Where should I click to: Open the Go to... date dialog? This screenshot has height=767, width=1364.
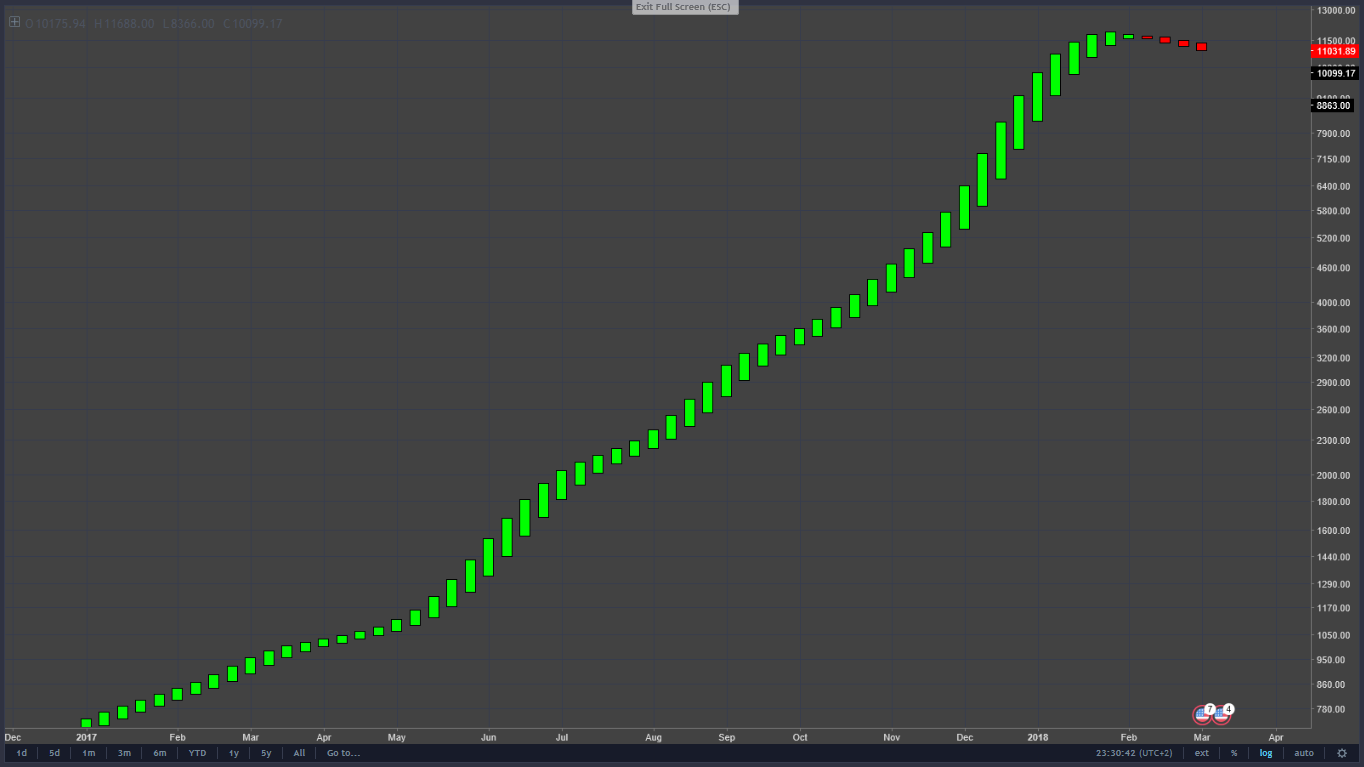click(343, 753)
